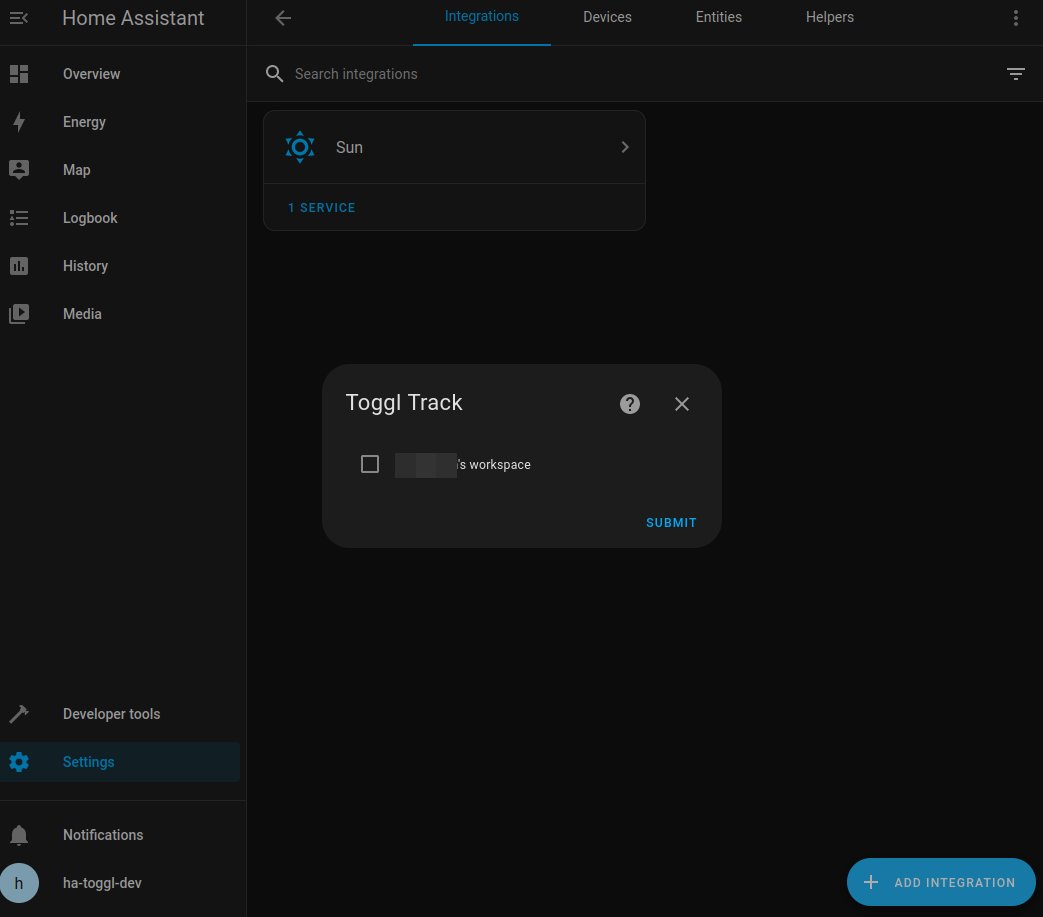The height and width of the screenshot is (917, 1043).
Task: Click the Settings gear icon
Action: pos(19,762)
